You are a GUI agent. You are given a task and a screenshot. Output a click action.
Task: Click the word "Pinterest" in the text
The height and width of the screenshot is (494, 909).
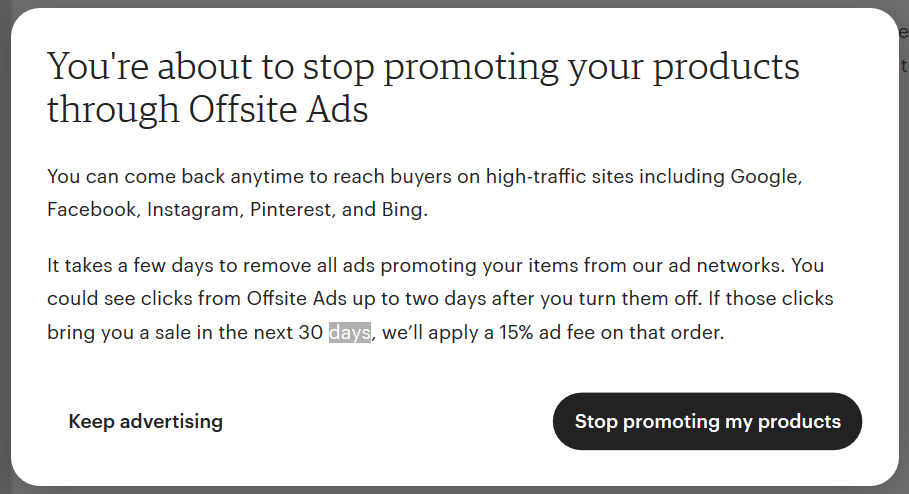[x=290, y=209]
